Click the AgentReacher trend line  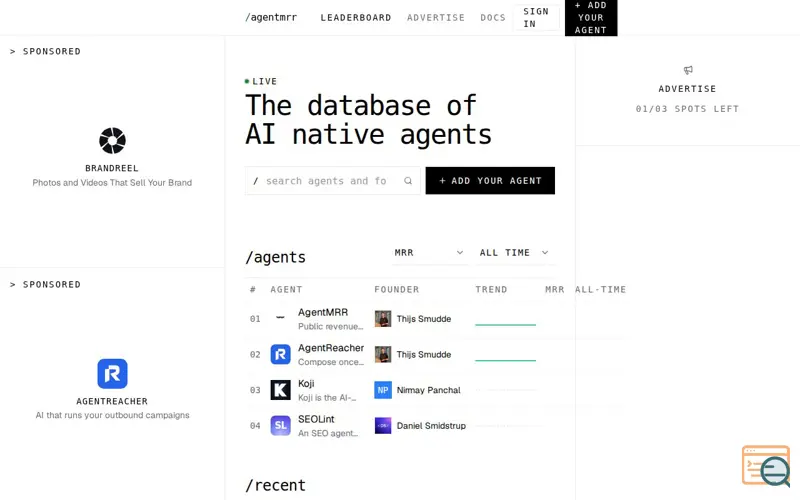505,359
